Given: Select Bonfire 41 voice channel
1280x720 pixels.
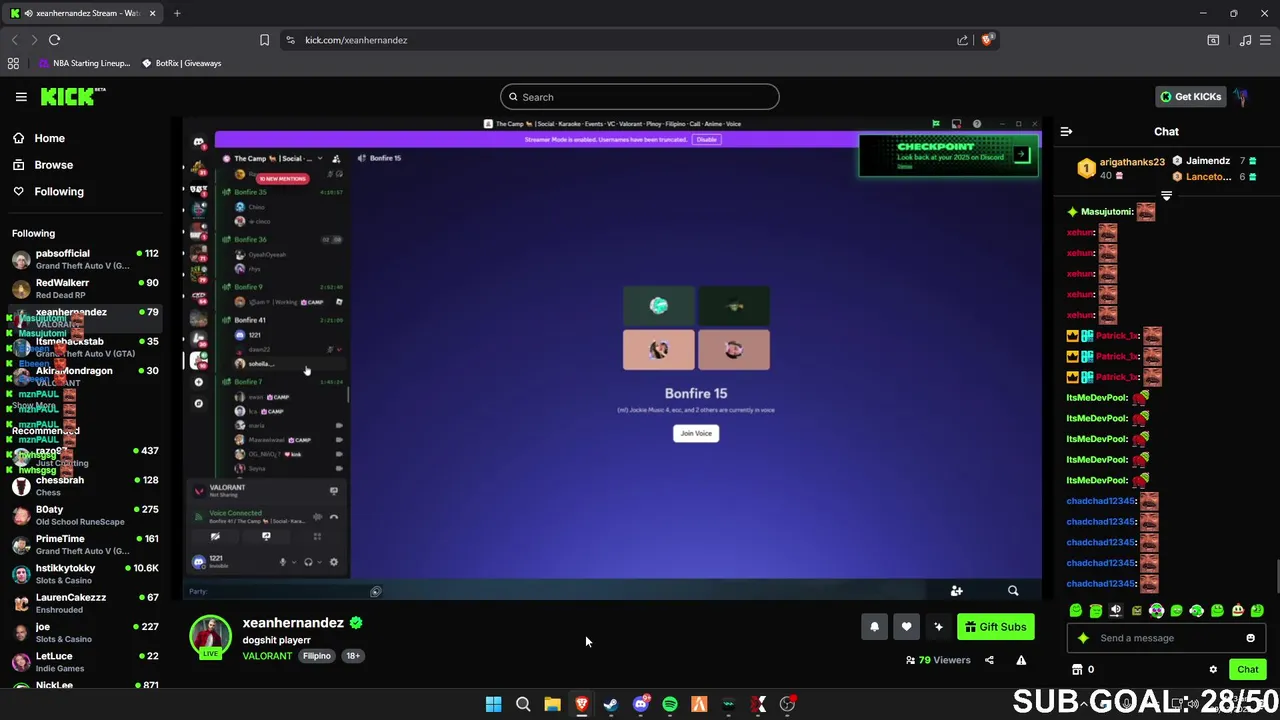Looking at the screenshot, I should [250, 320].
